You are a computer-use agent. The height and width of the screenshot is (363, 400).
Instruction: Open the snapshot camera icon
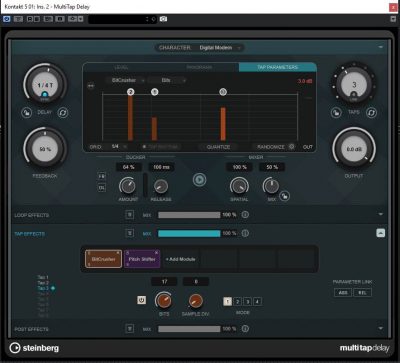click(x=163, y=19)
